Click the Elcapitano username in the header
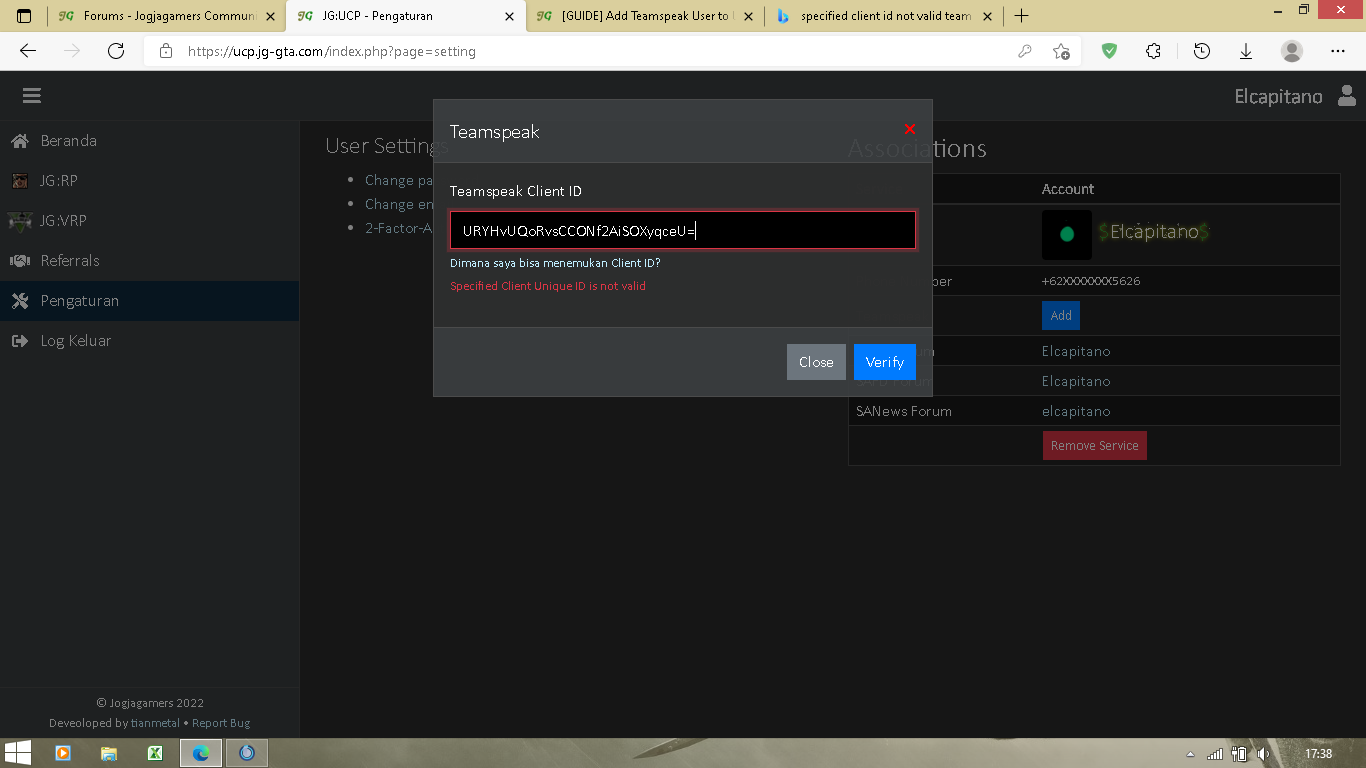The width and height of the screenshot is (1366, 768). point(1278,96)
